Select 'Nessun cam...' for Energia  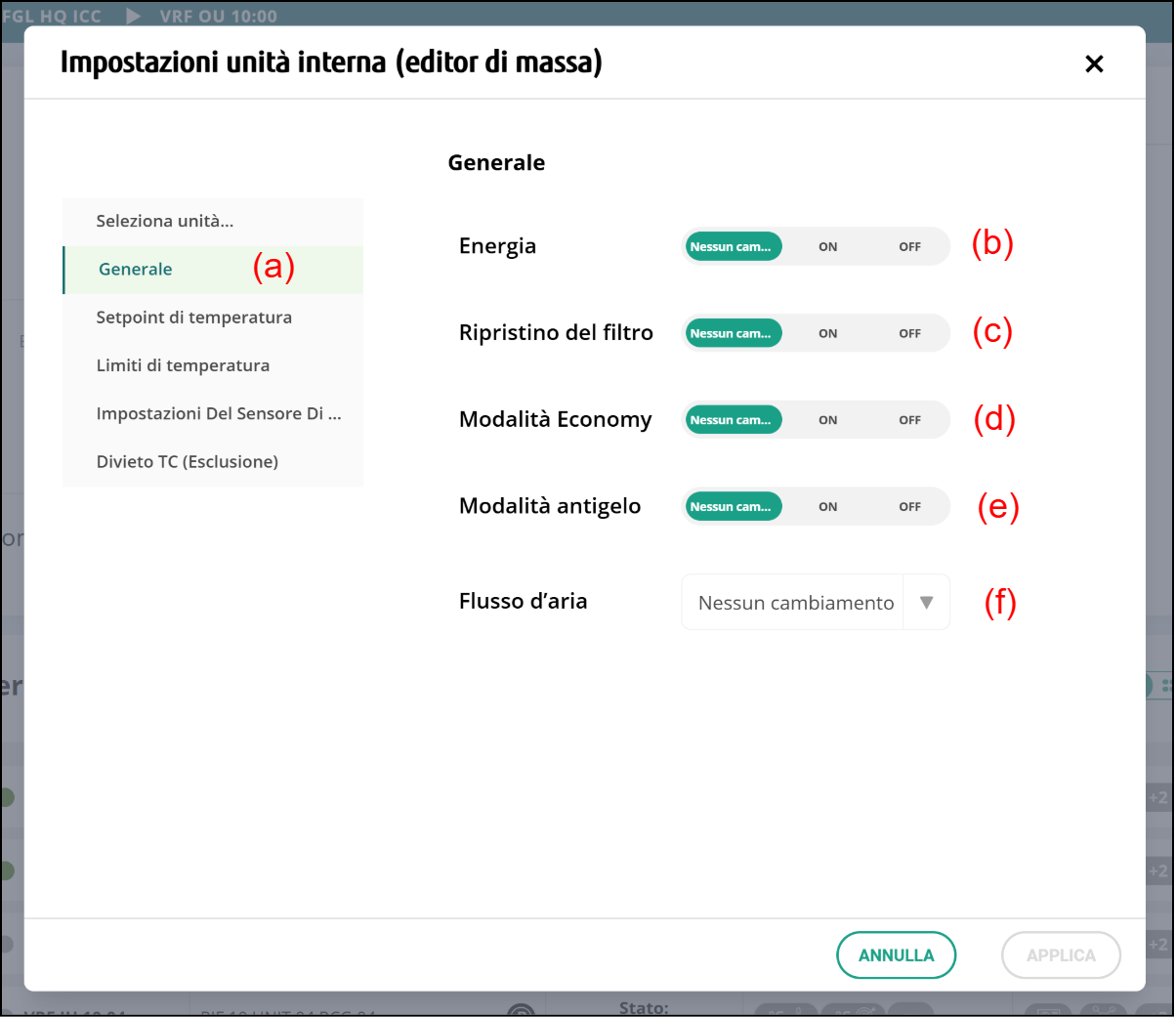coord(732,247)
